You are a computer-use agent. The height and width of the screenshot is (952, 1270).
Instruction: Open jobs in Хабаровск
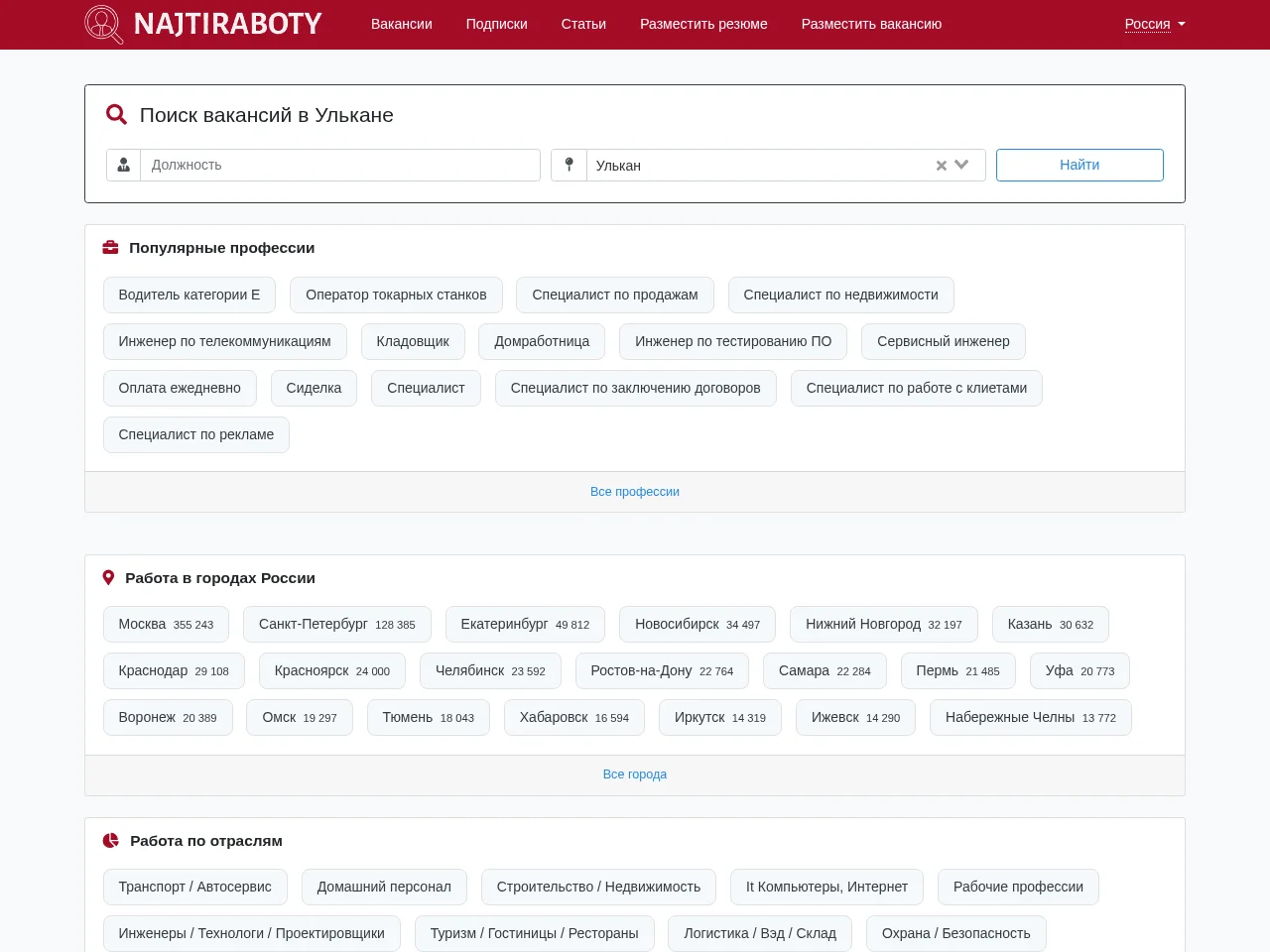(x=574, y=717)
